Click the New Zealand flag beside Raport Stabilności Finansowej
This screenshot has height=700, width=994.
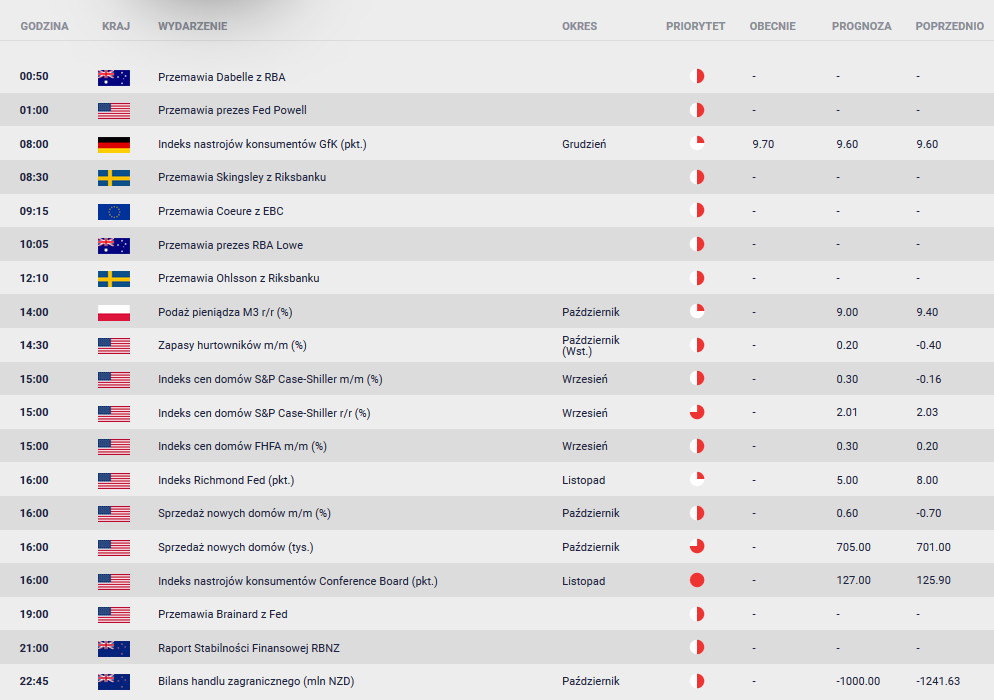pos(113,649)
